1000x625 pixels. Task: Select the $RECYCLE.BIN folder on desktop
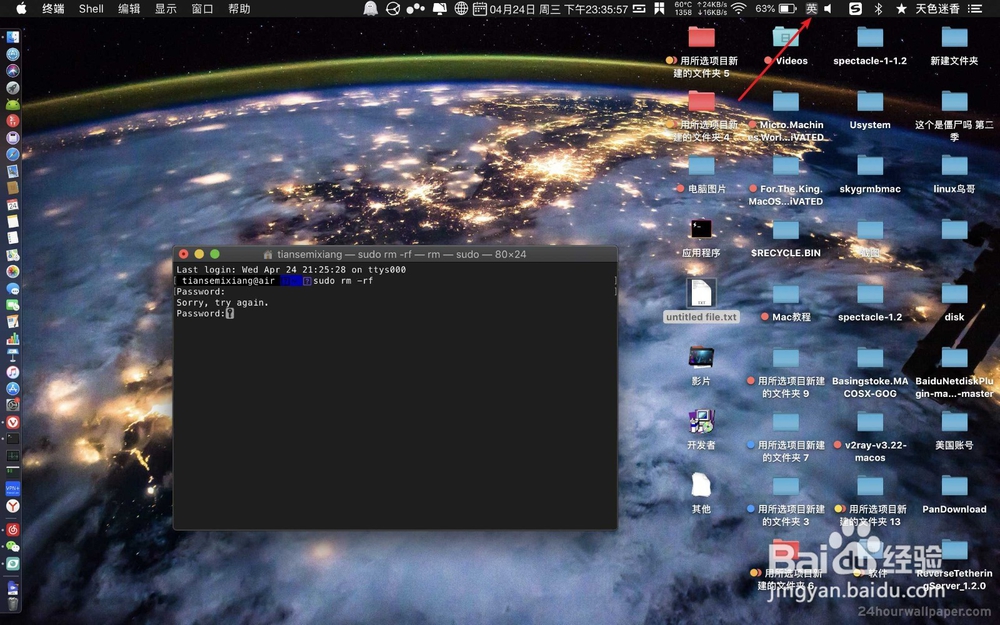786,237
